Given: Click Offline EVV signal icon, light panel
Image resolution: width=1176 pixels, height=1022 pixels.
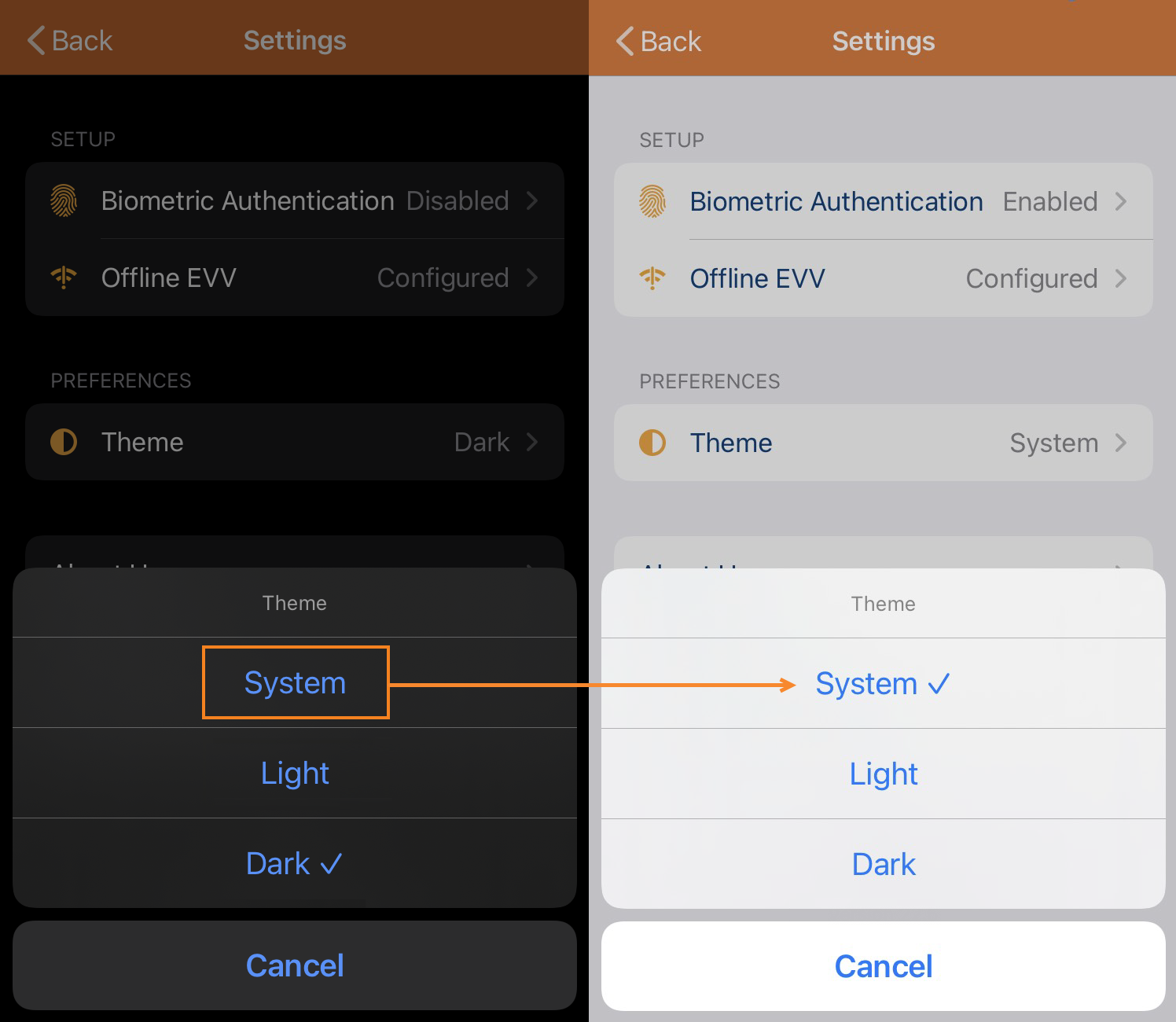Looking at the screenshot, I should [652, 278].
